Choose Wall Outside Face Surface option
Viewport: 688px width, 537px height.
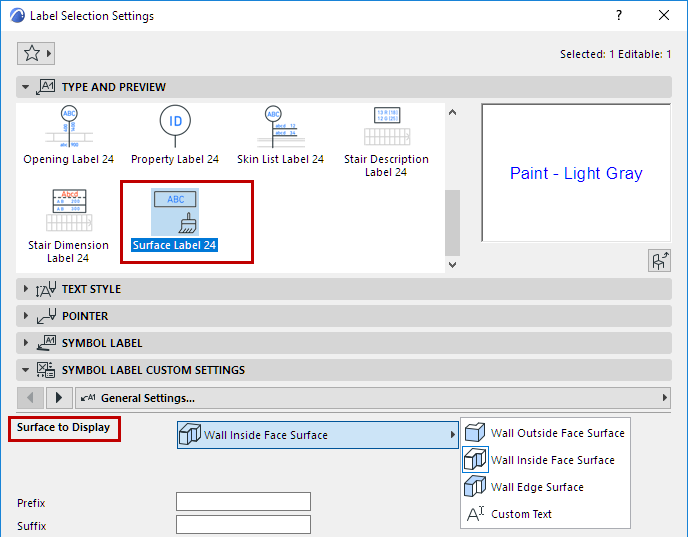[x=545, y=433]
